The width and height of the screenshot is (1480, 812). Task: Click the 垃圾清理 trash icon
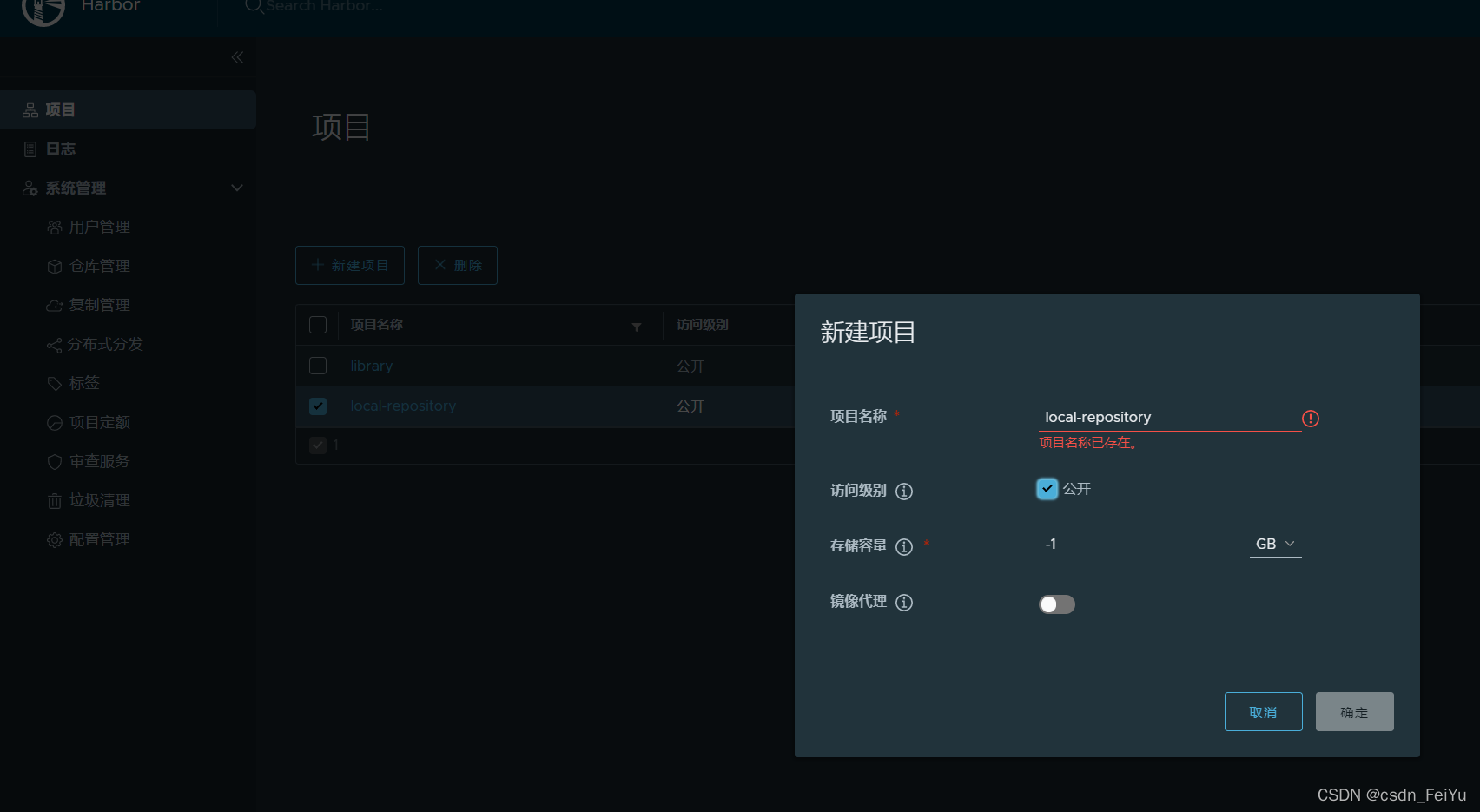click(54, 501)
